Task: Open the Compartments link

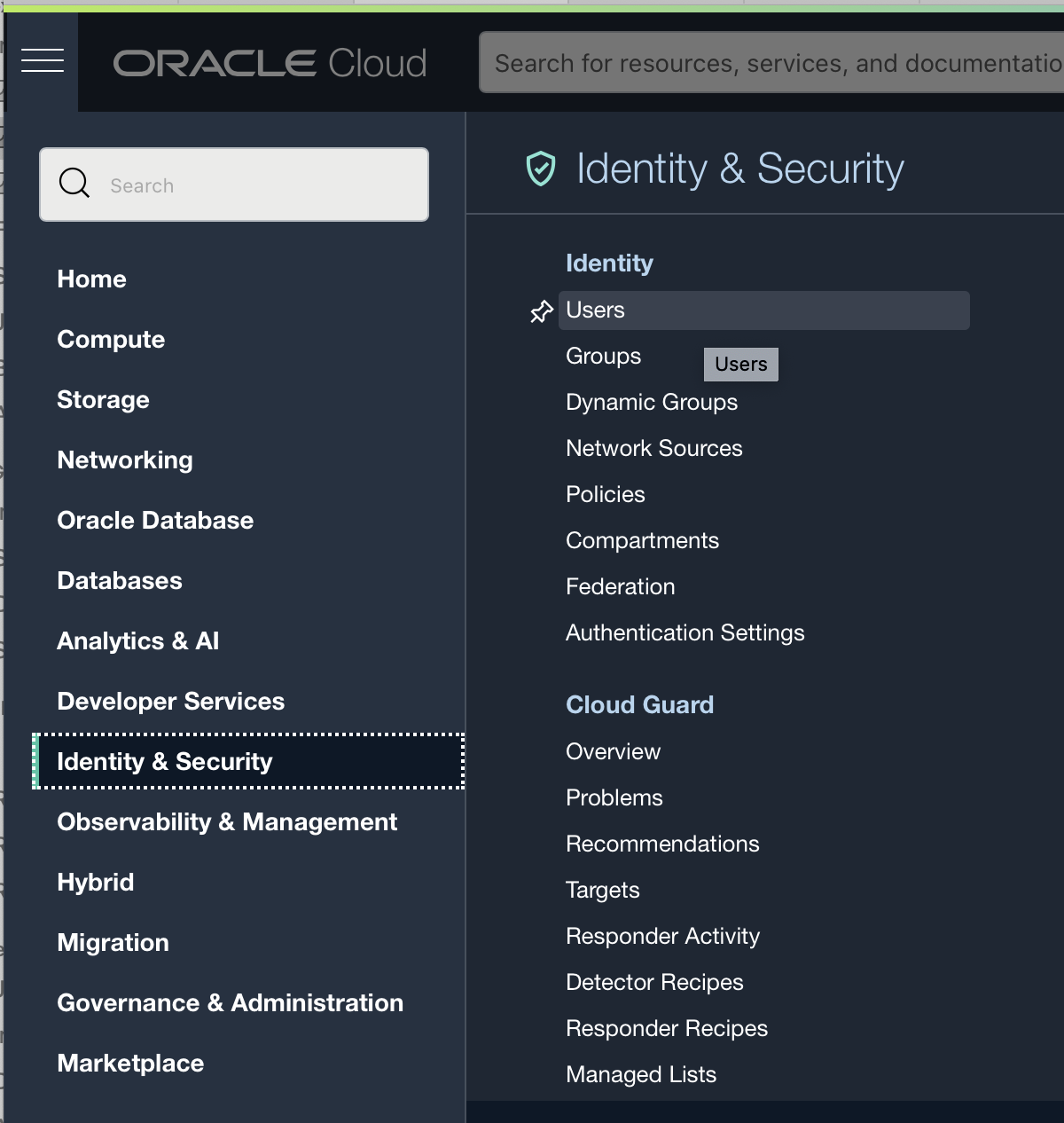Action: tap(642, 540)
